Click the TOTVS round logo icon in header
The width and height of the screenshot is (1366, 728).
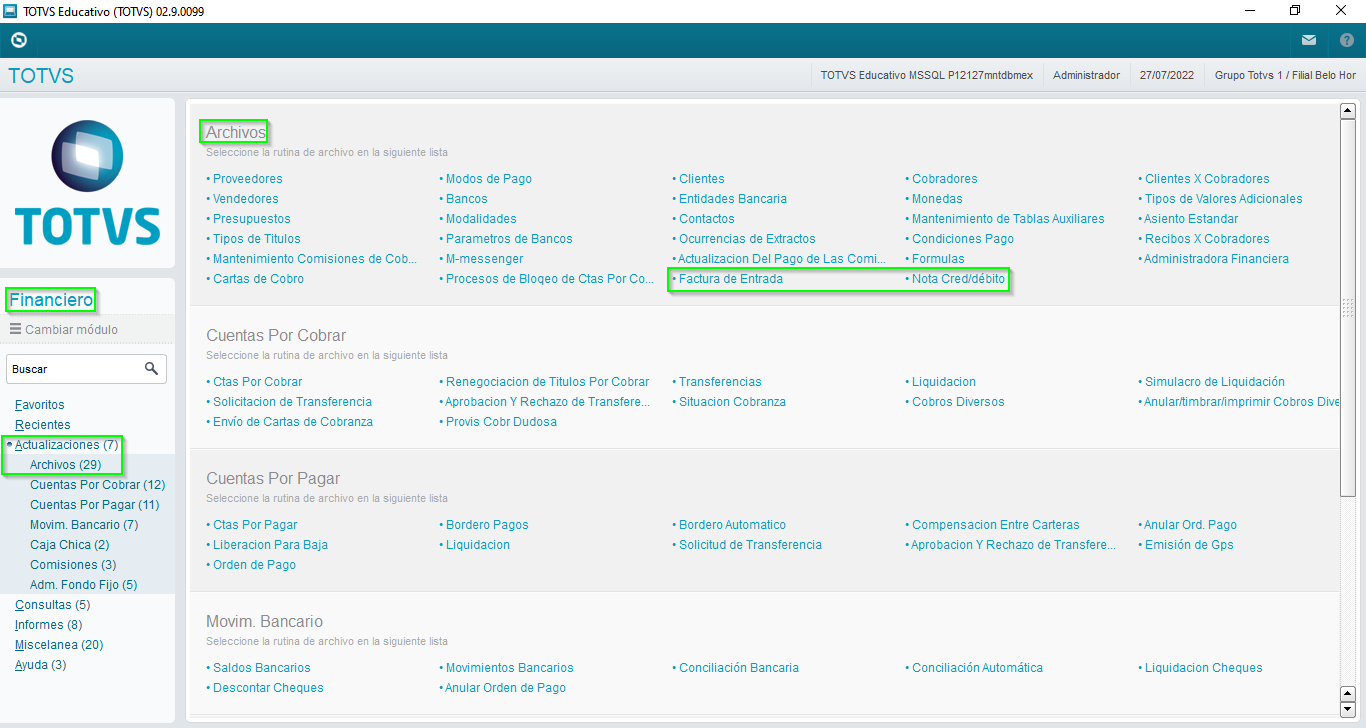19,40
